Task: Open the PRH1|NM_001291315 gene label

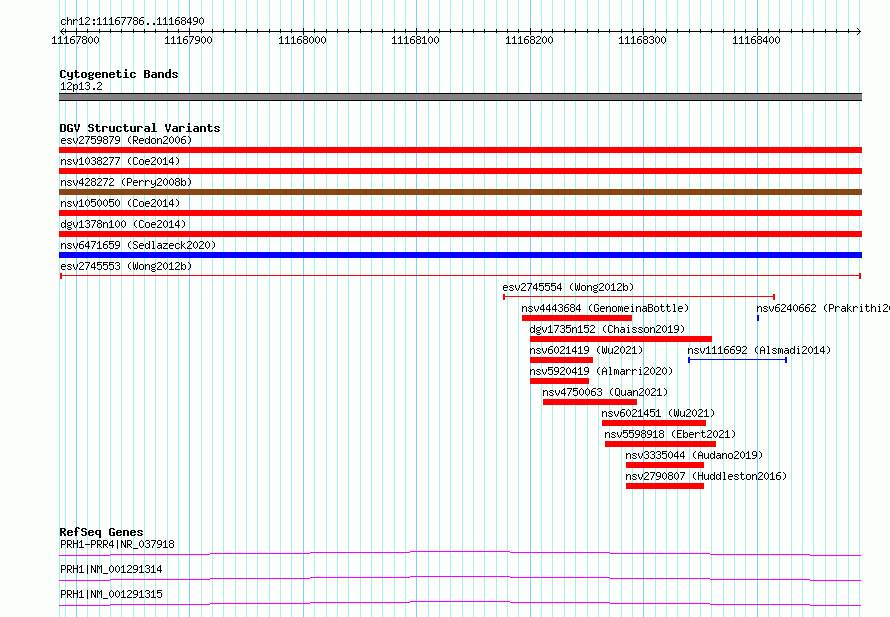Action: pyautogui.click(x=111, y=594)
